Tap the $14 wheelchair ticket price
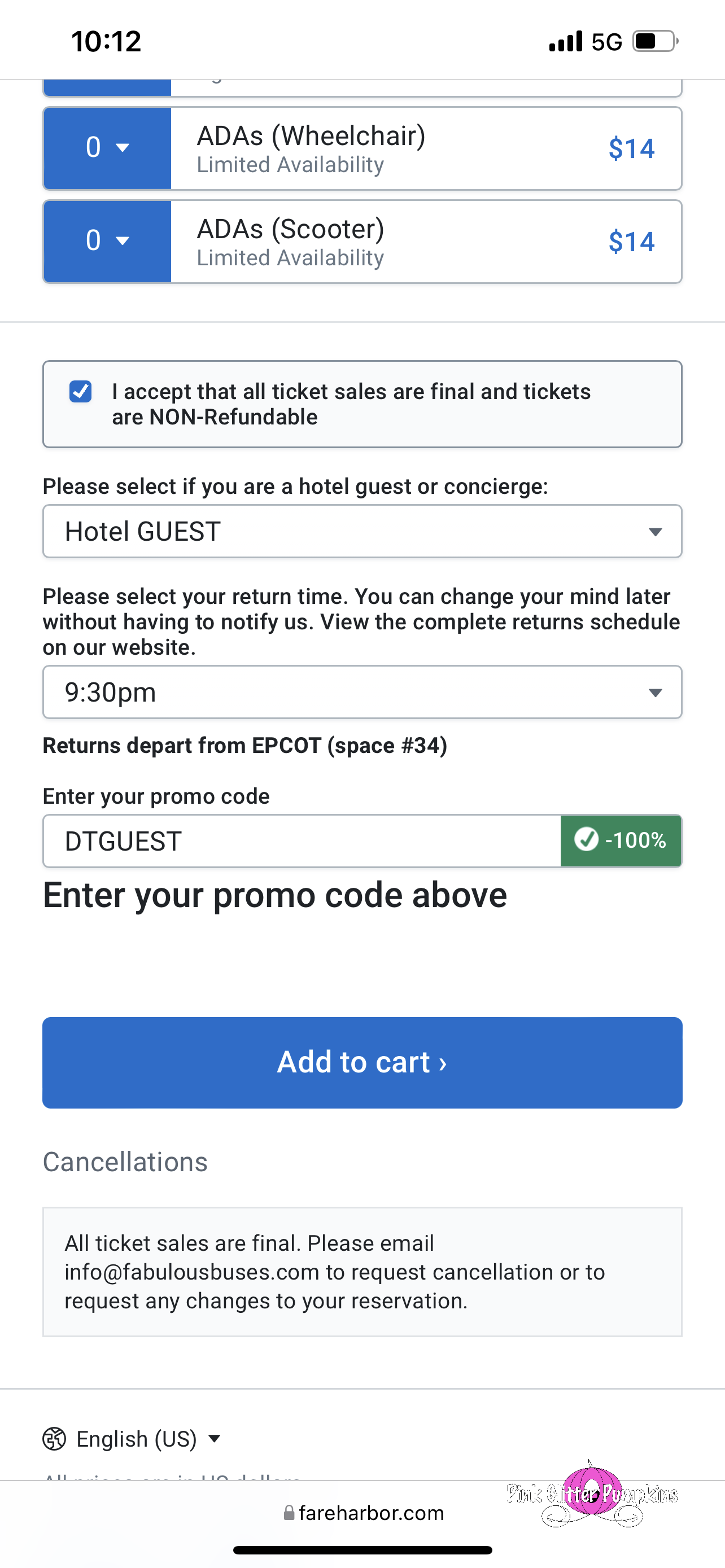 pyautogui.click(x=631, y=148)
